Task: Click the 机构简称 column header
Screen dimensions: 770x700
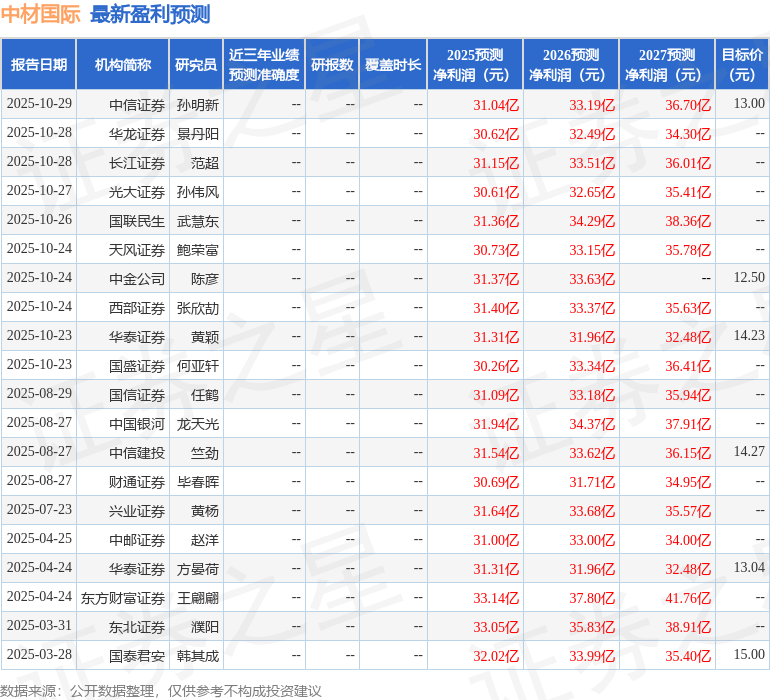Action: pyautogui.click(x=122, y=65)
